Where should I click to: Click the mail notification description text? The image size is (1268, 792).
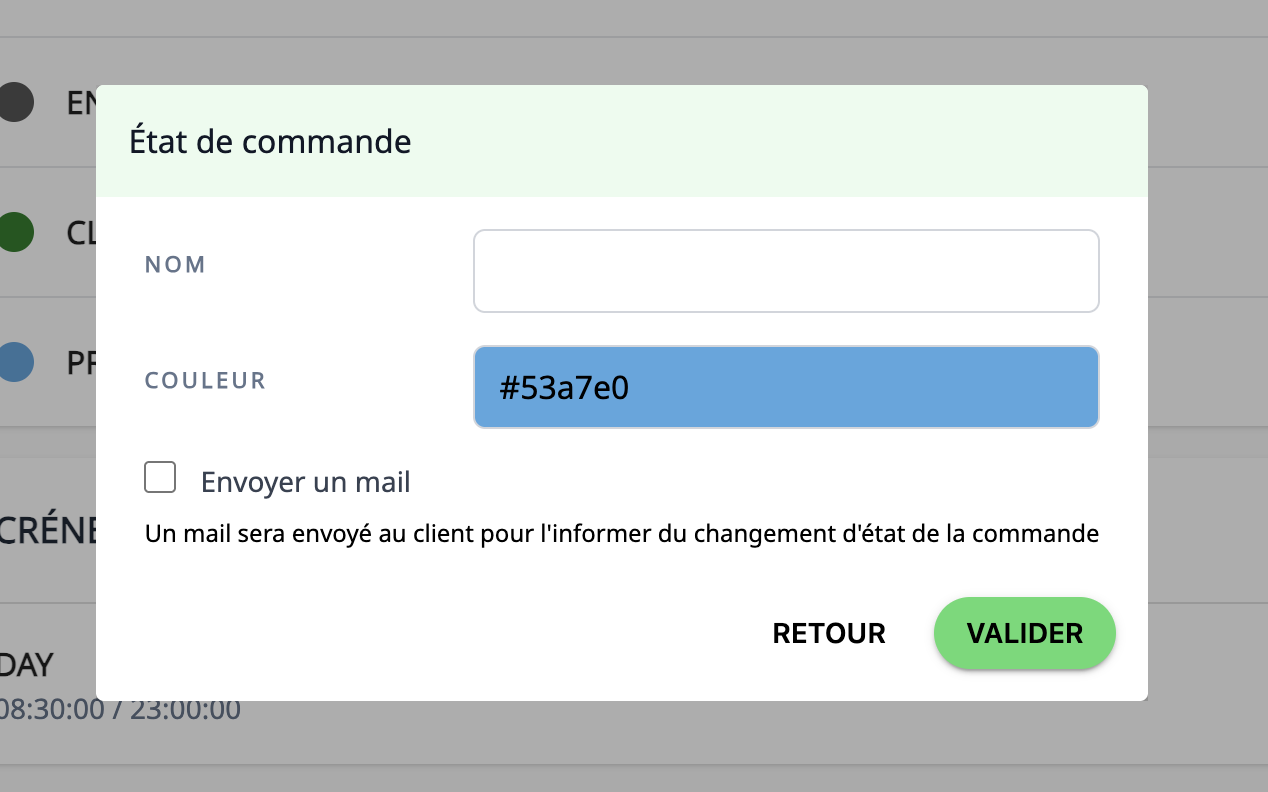click(x=621, y=534)
